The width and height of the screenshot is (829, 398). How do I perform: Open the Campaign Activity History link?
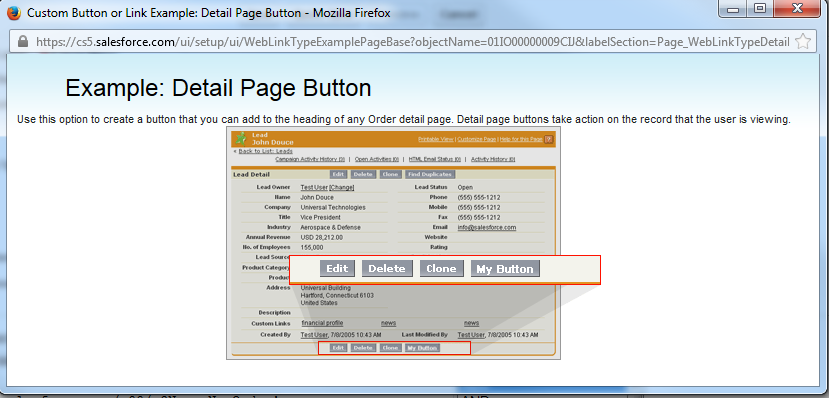point(310,159)
